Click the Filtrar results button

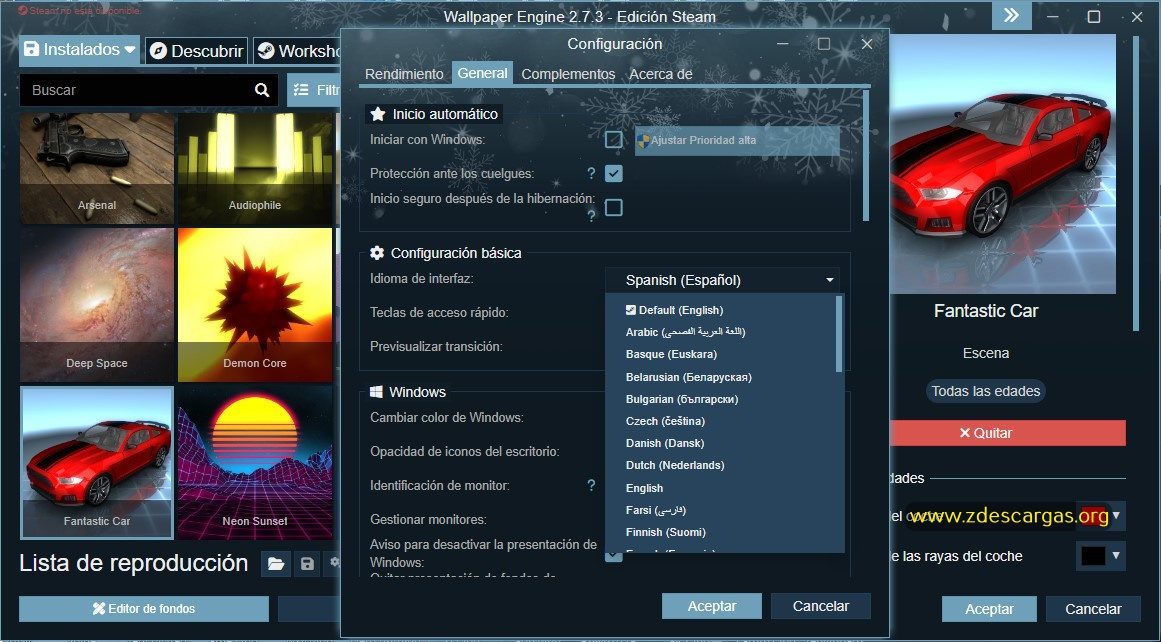314,90
